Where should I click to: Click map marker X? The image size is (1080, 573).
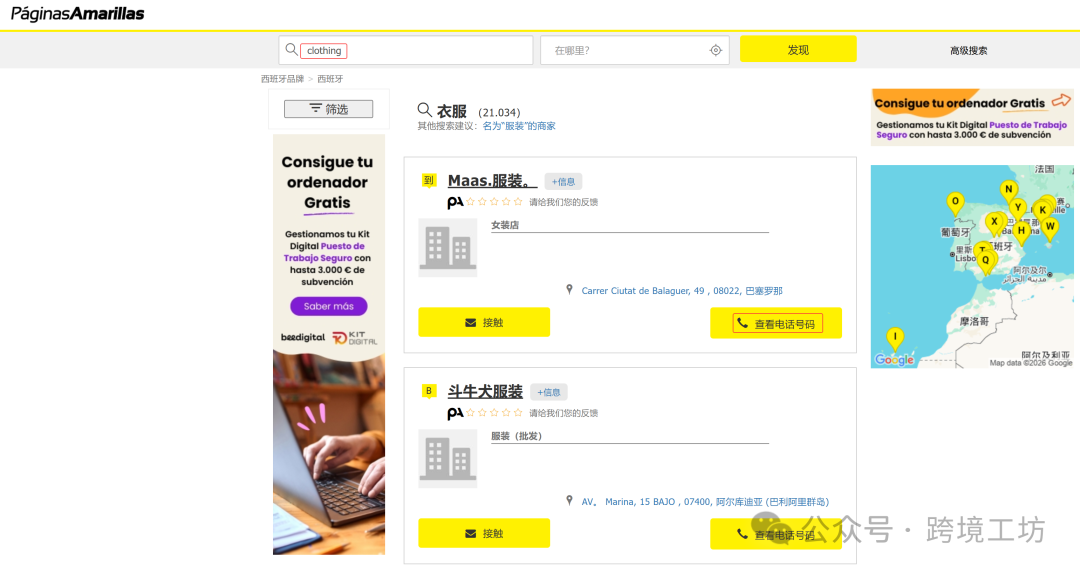pos(994,222)
